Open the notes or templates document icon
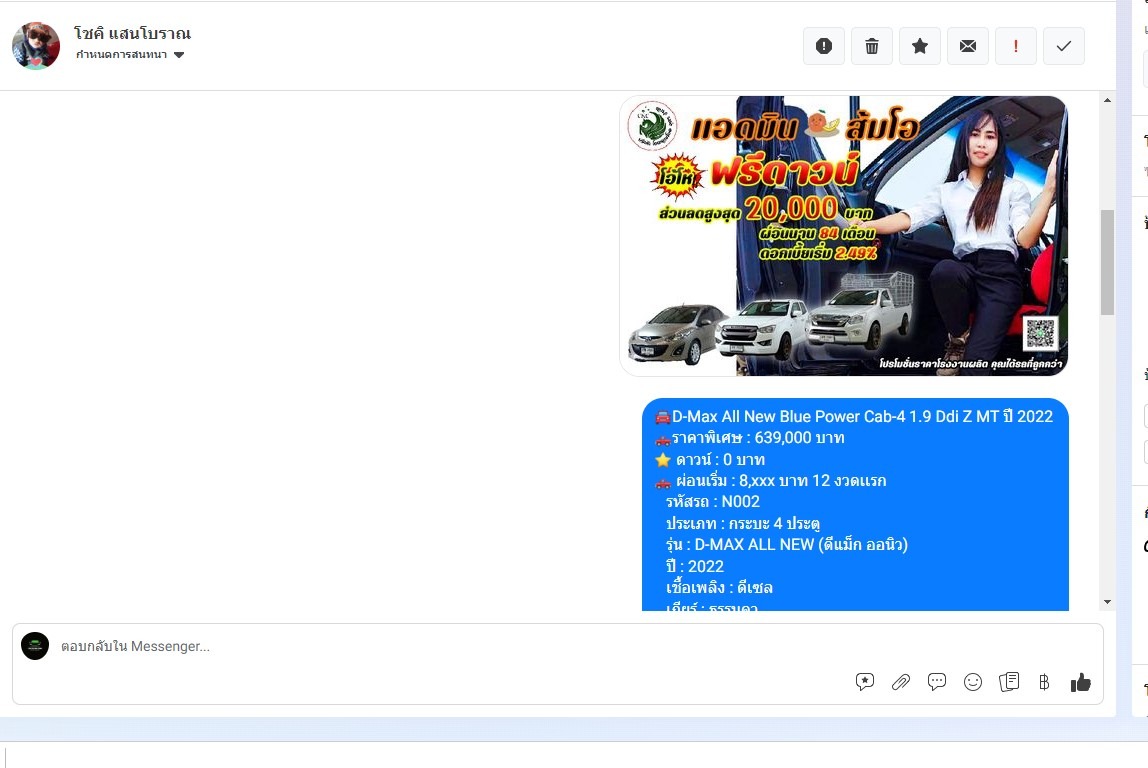The image size is (1148, 768). pyautogui.click(x=1009, y=682)
